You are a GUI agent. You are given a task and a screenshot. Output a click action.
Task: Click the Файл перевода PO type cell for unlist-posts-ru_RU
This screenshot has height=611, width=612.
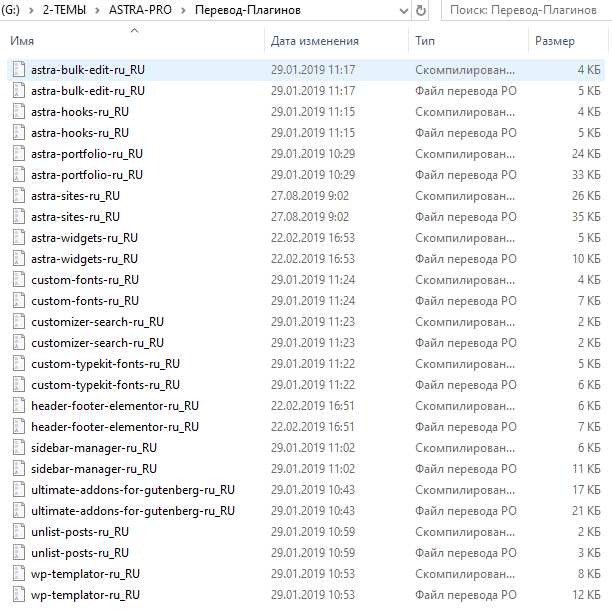466,553
